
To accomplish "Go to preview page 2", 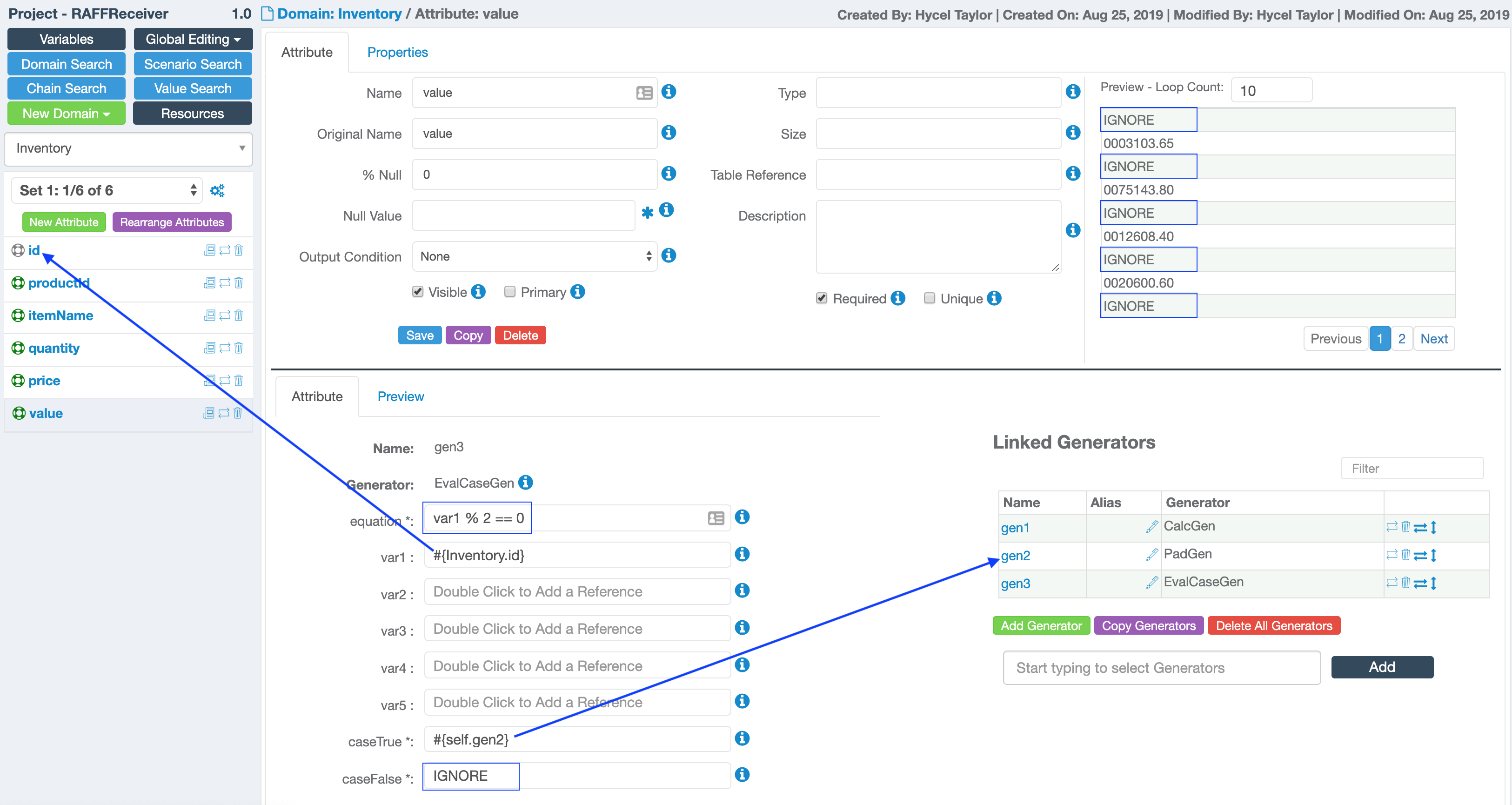I will pyautogui.click(x=1401, y=339).
